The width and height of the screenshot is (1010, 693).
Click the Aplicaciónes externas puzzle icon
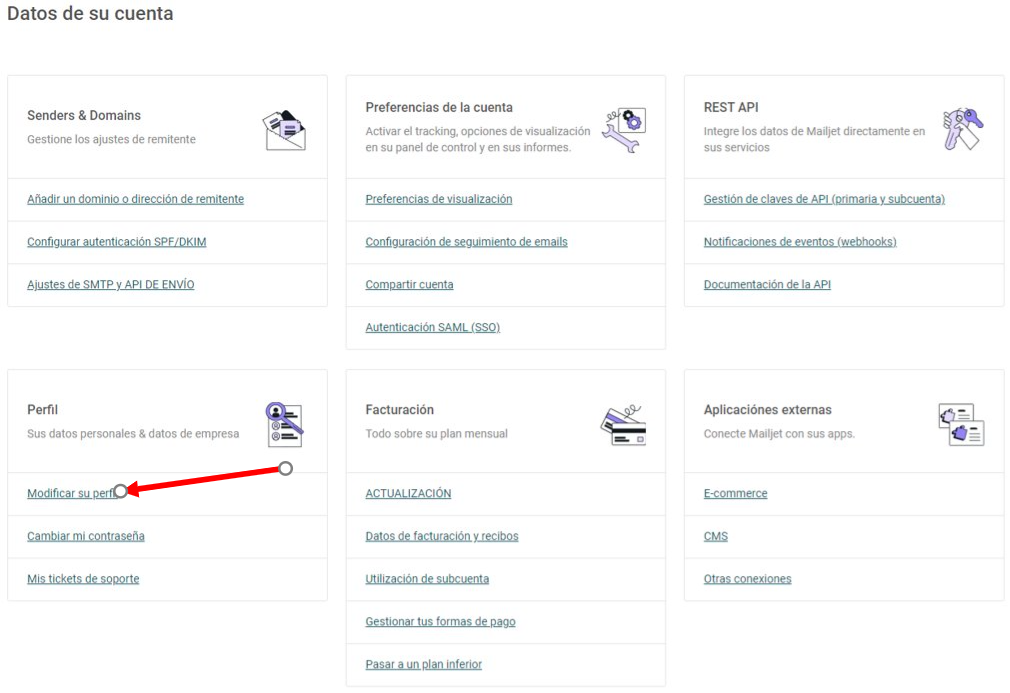pos(961,424)
